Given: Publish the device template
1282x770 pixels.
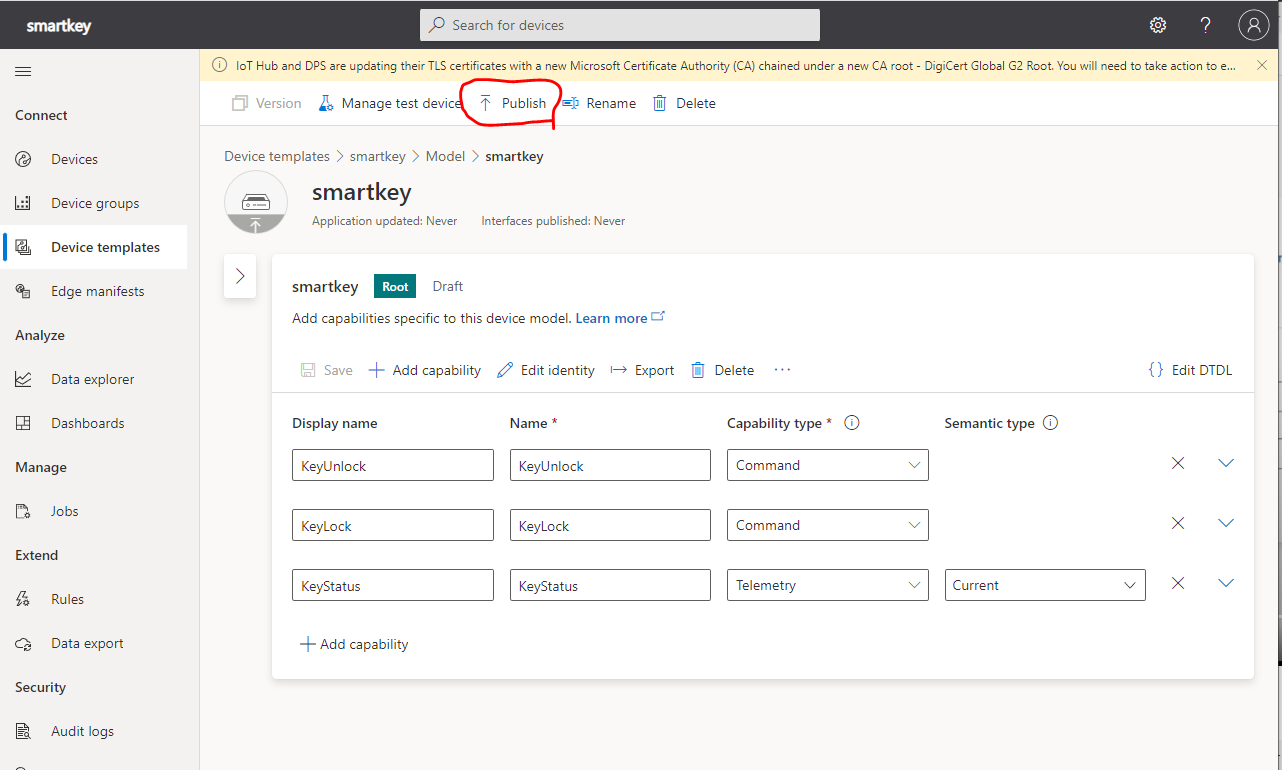Looking at the screenshot, I should click(x=512, y=103).
